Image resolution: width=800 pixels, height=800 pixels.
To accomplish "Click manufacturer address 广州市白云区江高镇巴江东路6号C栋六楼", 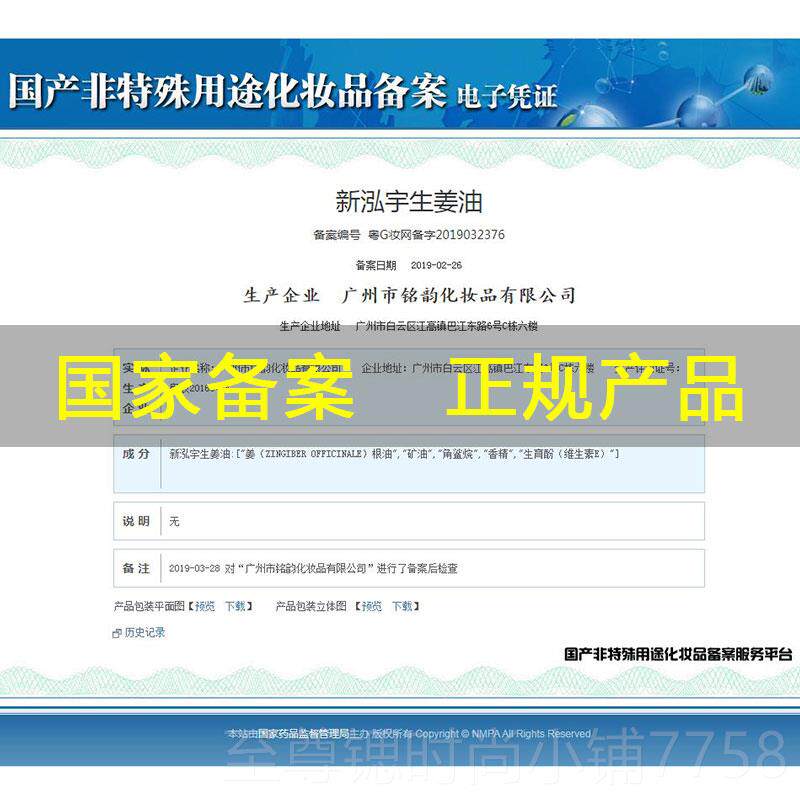I will [446, 326].
